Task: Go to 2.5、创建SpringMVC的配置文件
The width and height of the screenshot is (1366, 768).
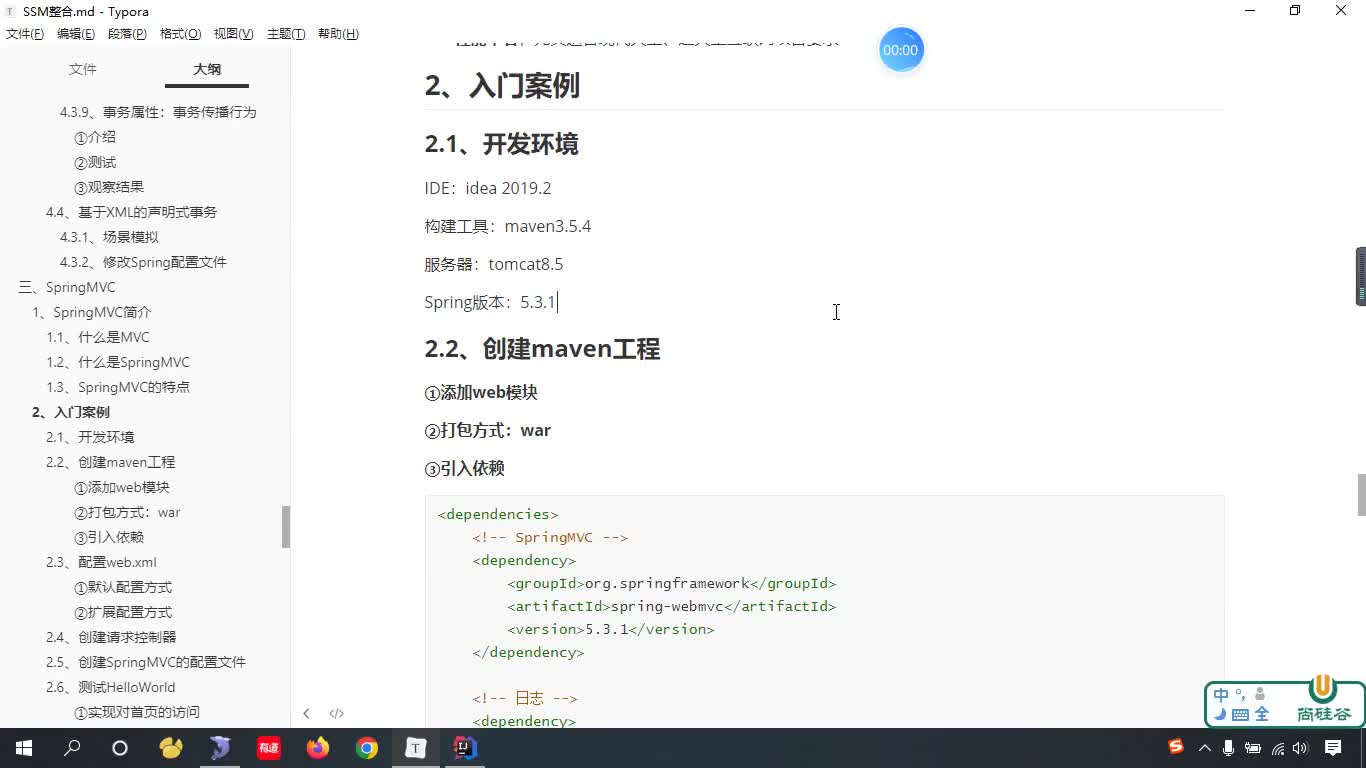Action: [x=146, y=662]
